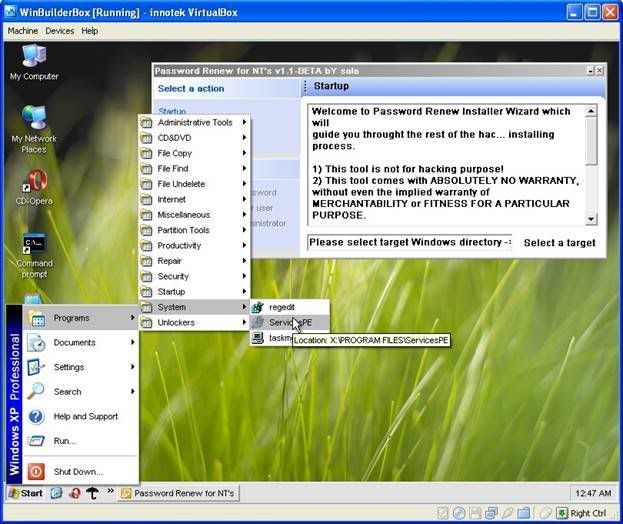Click the welcome text scrollbar down arrow
The image size is (623, 524).
click(x=591, y=219)
